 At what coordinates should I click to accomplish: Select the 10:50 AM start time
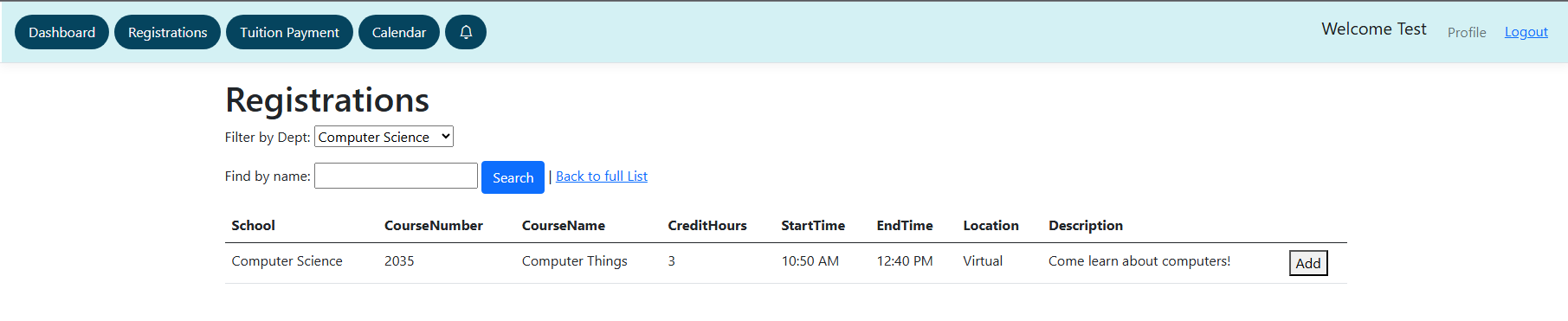[810, 261]
